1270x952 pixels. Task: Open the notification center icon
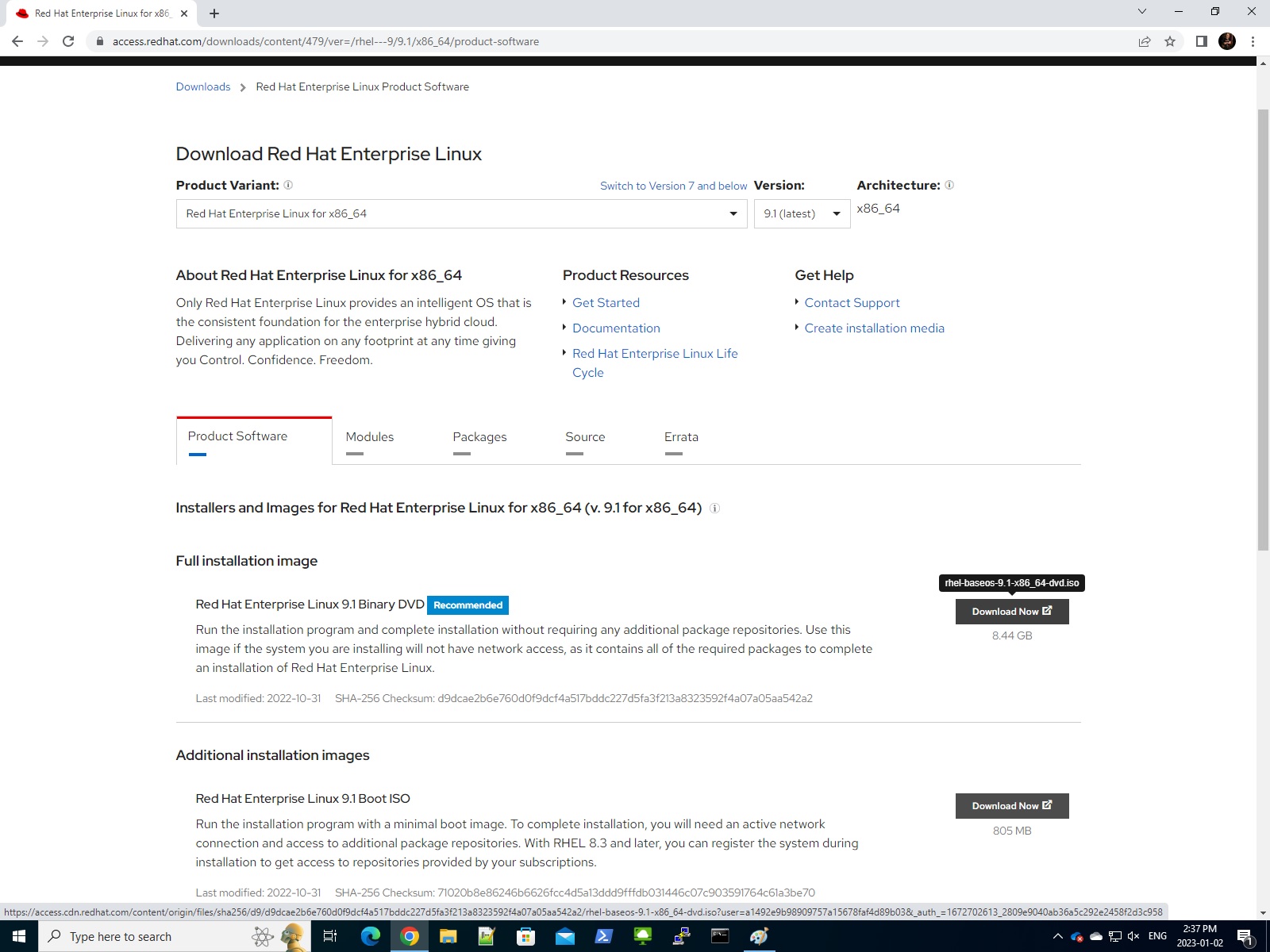pos(1245,937)
